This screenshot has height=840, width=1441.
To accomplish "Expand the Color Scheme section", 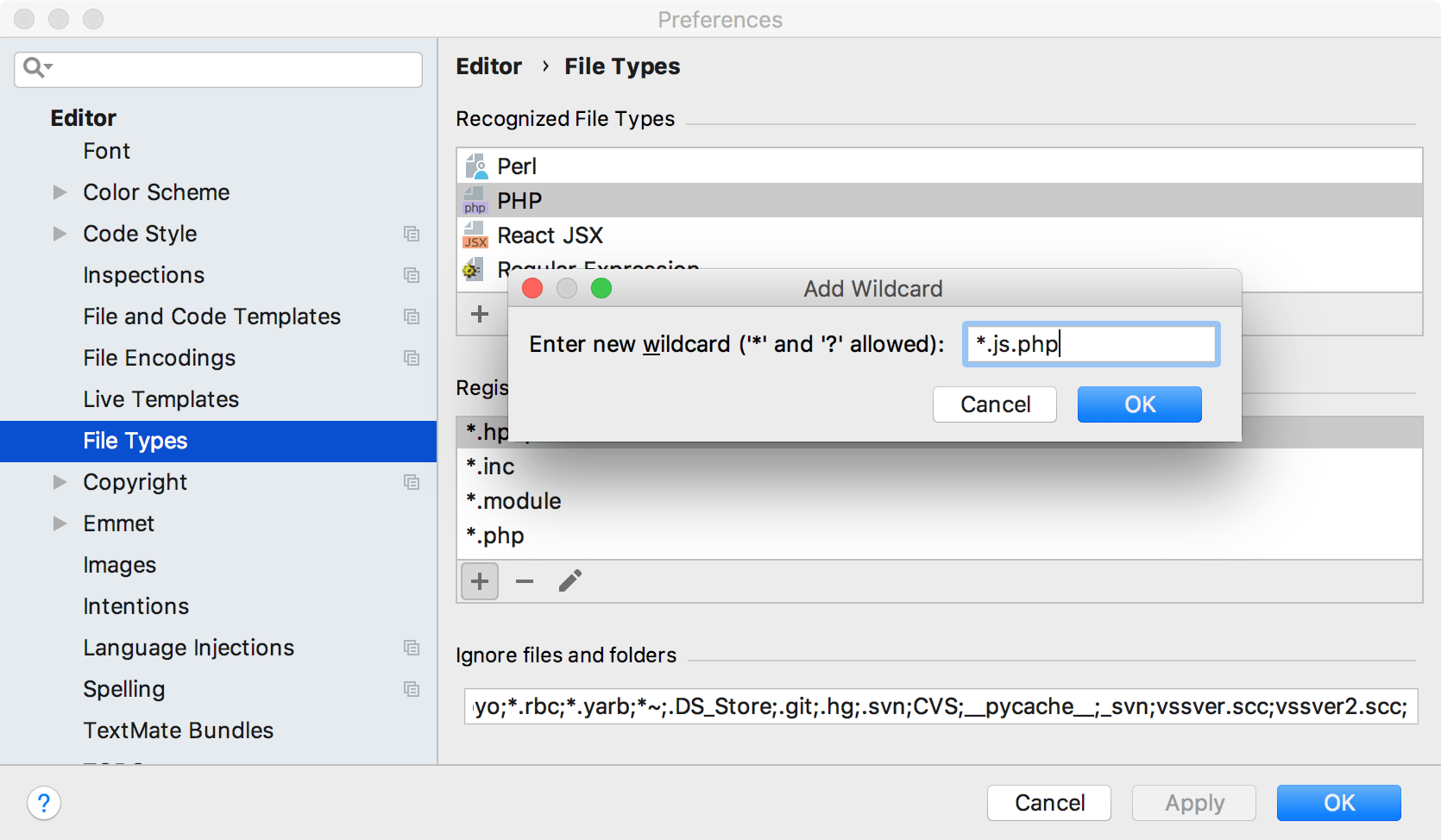I will [x=60, y=191].
